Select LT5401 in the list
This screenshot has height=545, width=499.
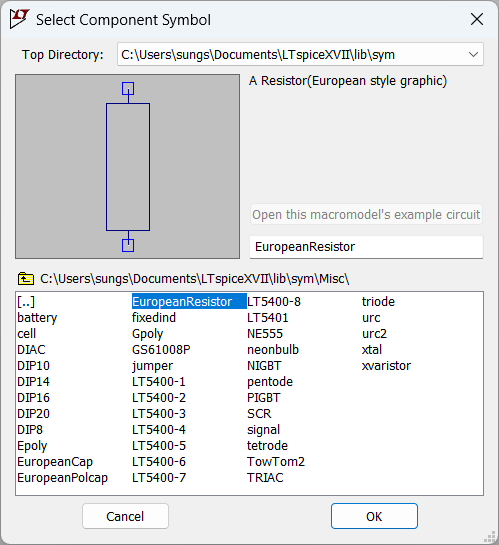pyautogui.click(x=268, y=318)
